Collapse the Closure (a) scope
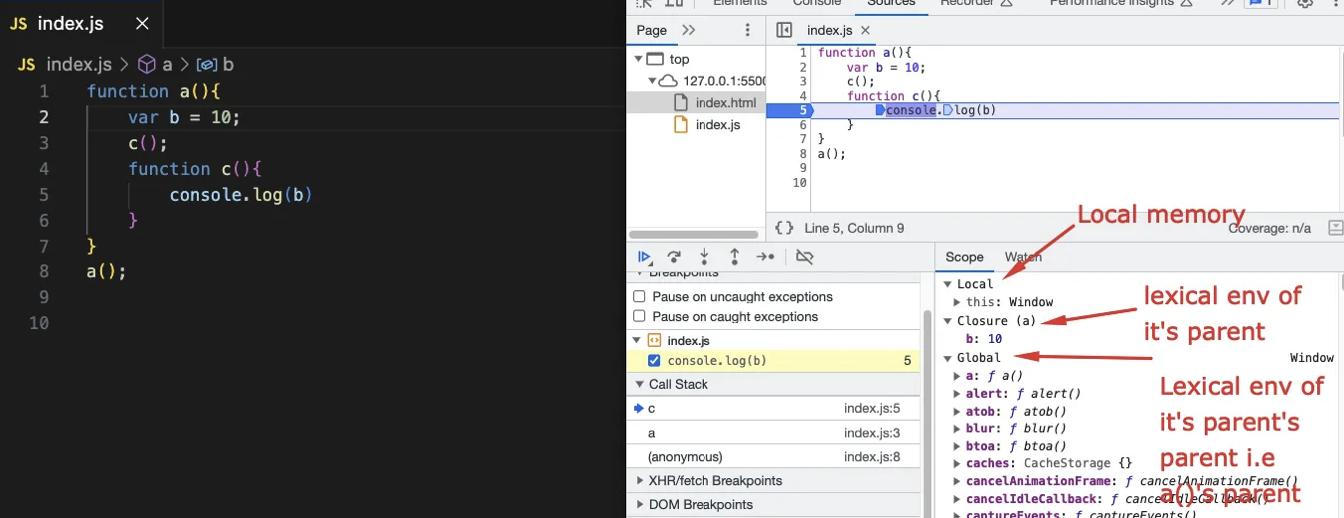Screen dimensions: 1344x518 click(948, 321)
